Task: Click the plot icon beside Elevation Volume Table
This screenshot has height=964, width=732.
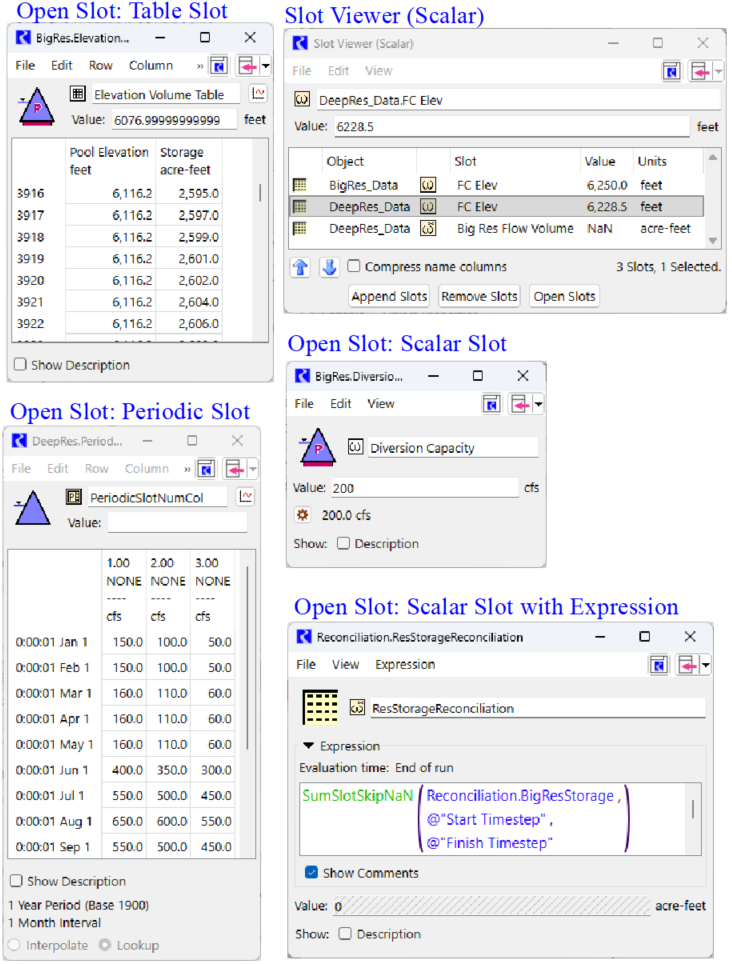Action: coord(258,94)
